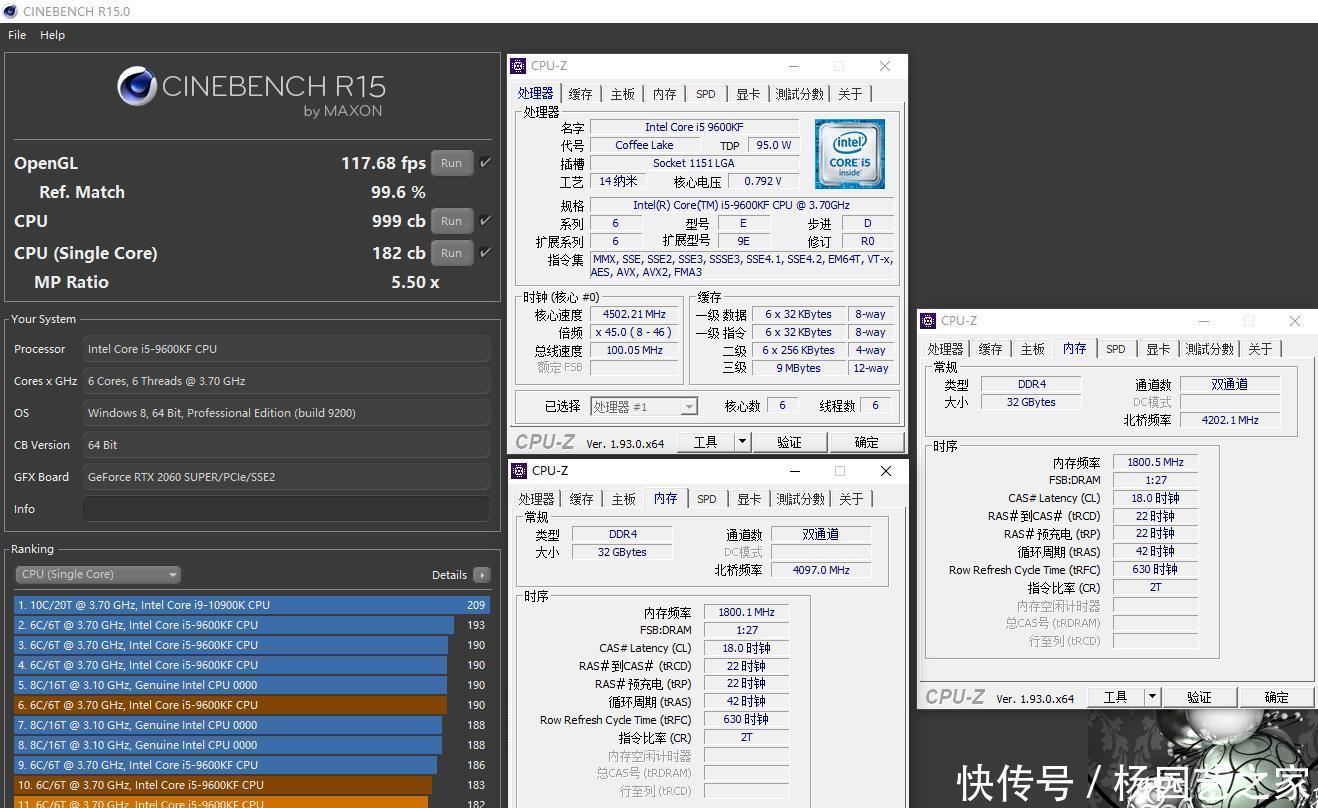Click 确定 button in top CPU-Z window
Viewport: 1318px width, 808px height.
[x=866, y=442]
